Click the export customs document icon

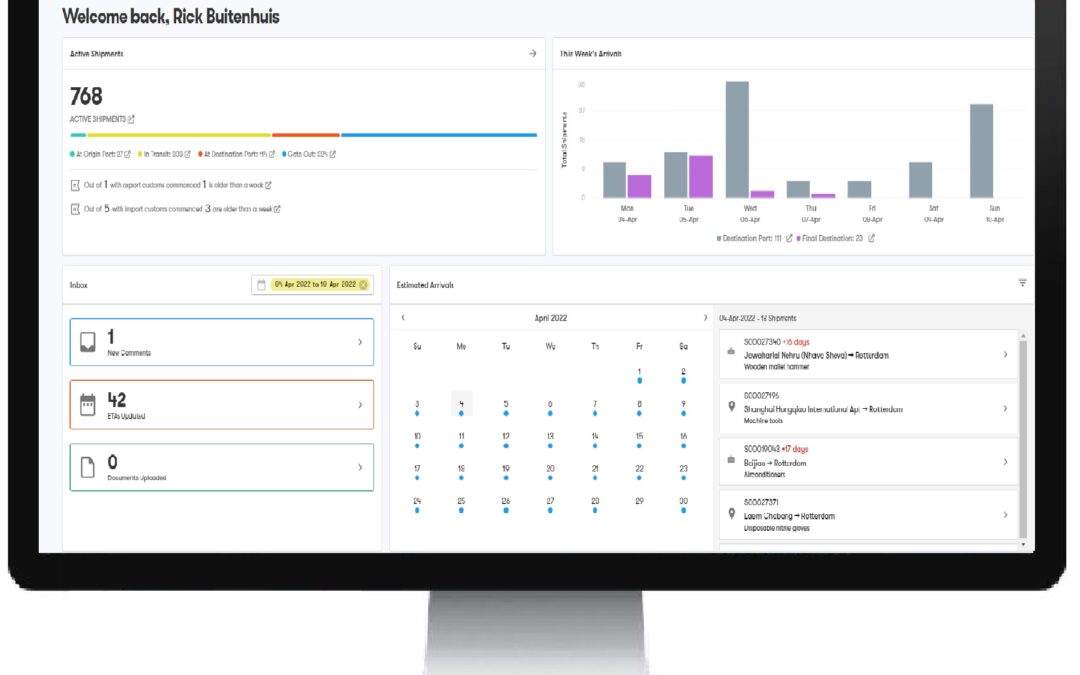(76, 185)
